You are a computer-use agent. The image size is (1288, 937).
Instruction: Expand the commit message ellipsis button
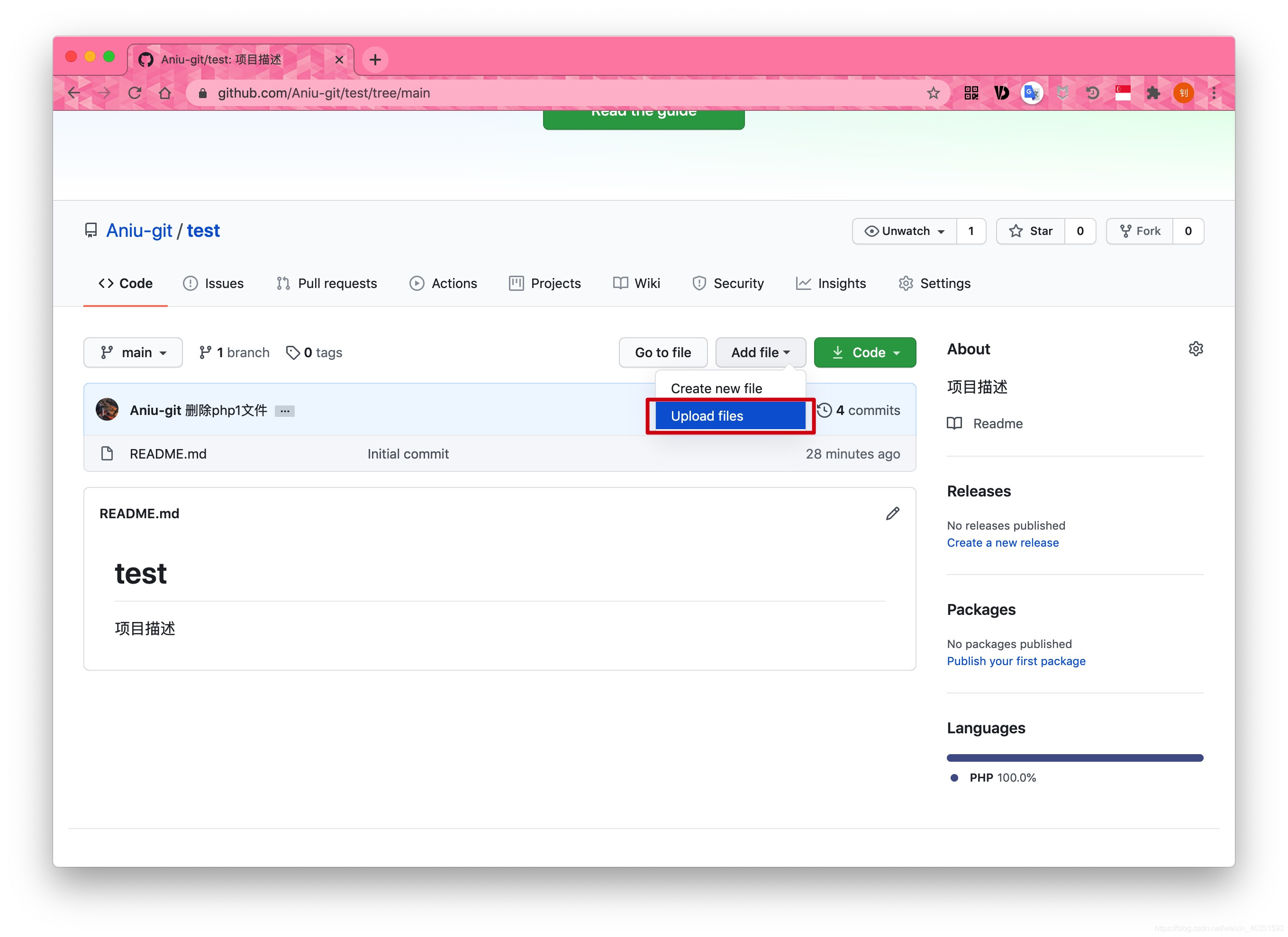coord(284,411)
